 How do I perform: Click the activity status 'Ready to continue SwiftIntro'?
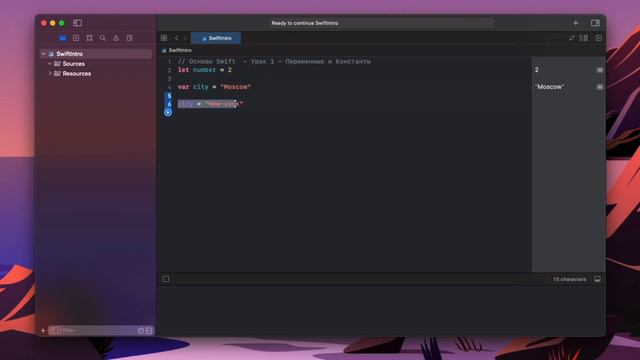(x=305, y=23)
